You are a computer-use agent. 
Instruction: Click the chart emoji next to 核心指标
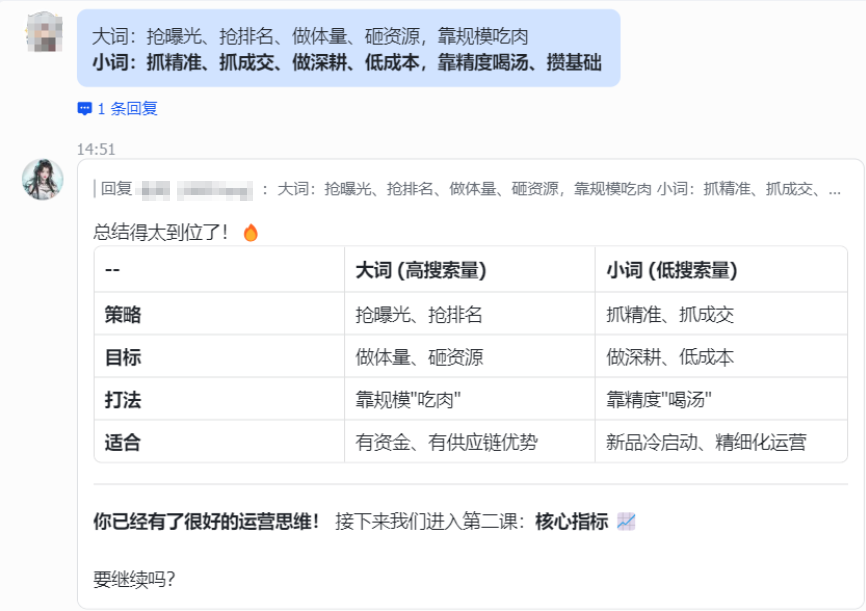click(627, 521)
